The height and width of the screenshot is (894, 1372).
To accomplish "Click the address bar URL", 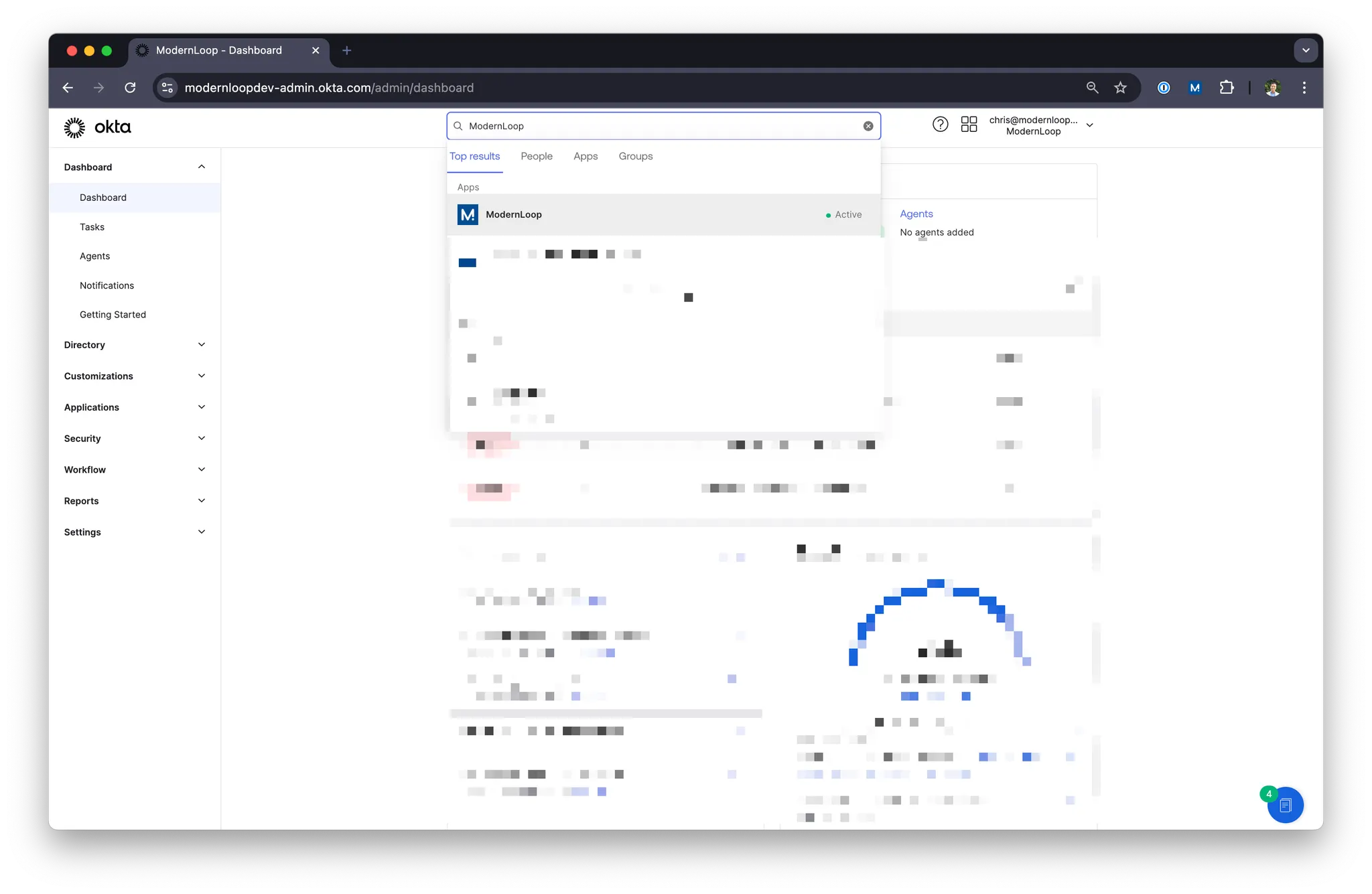I will click(329, 88).
